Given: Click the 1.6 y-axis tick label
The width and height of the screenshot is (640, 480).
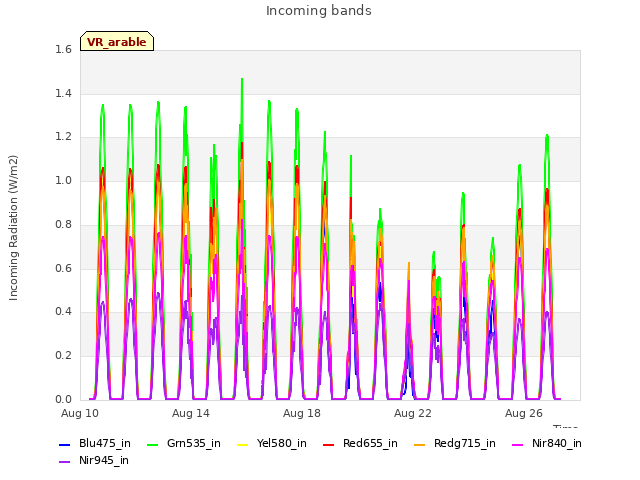Looking at the screenshot, I should pos(63,50).
